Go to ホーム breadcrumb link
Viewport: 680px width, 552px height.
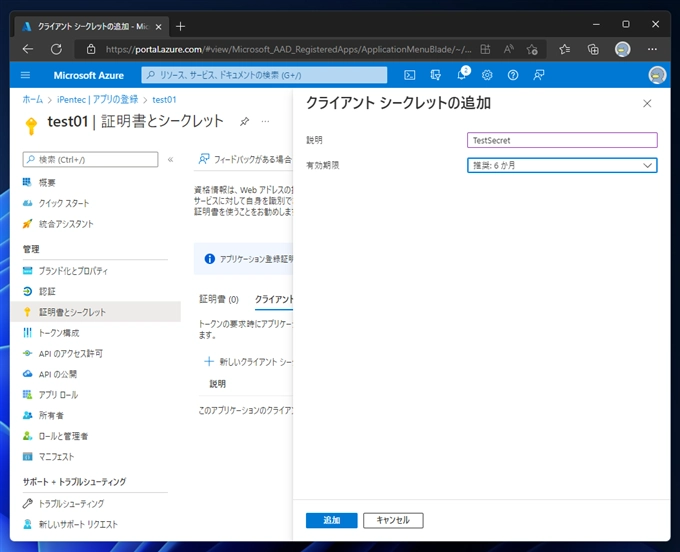33,99
